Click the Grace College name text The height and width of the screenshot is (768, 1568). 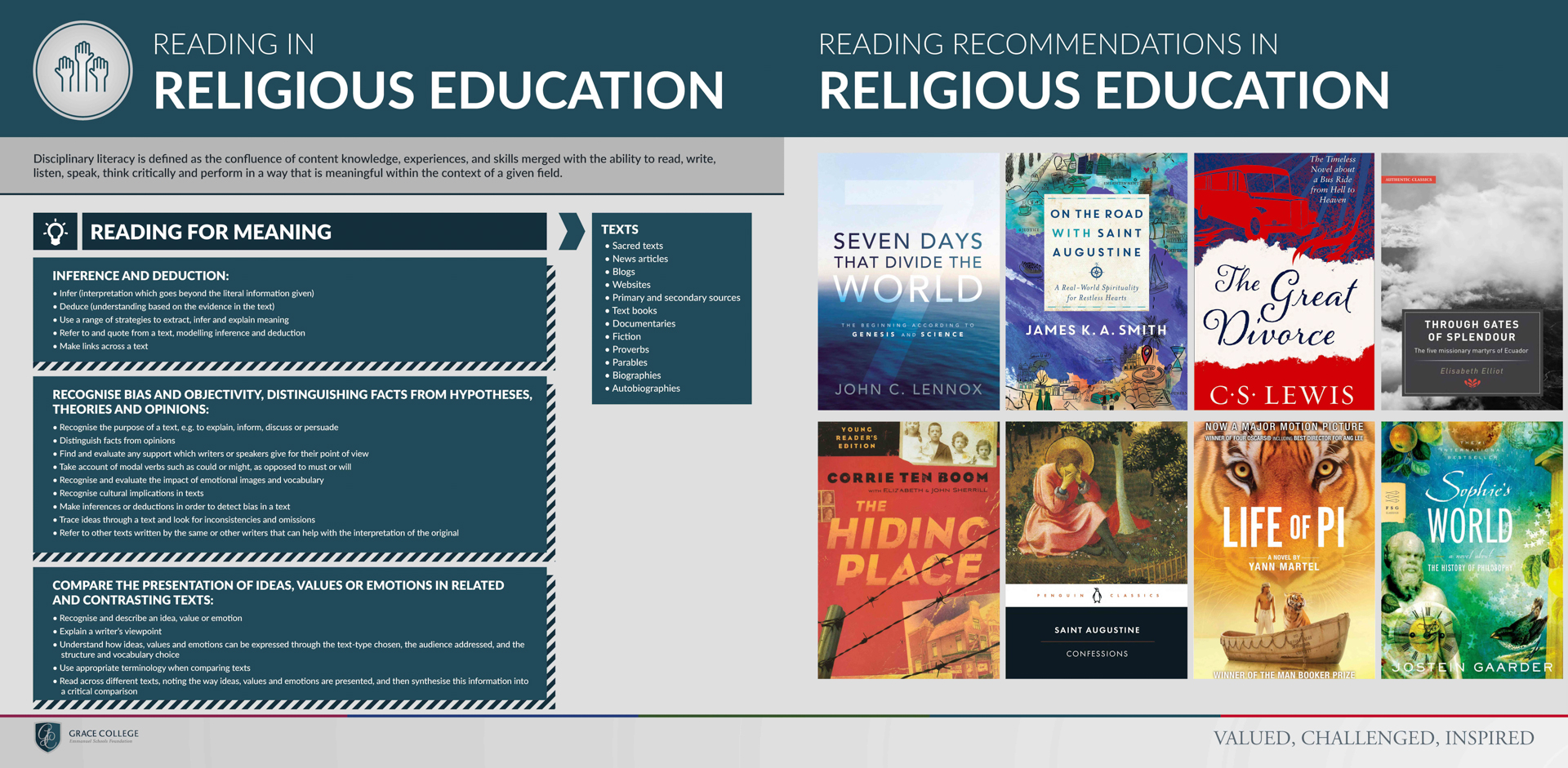click(104, 734)
